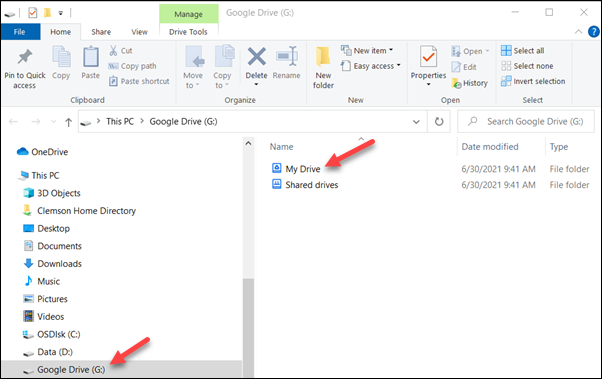This screenshot has width=602, height=379.
Task: Click navigation pane scrollbar thumb
Action: tap(248, 328)
